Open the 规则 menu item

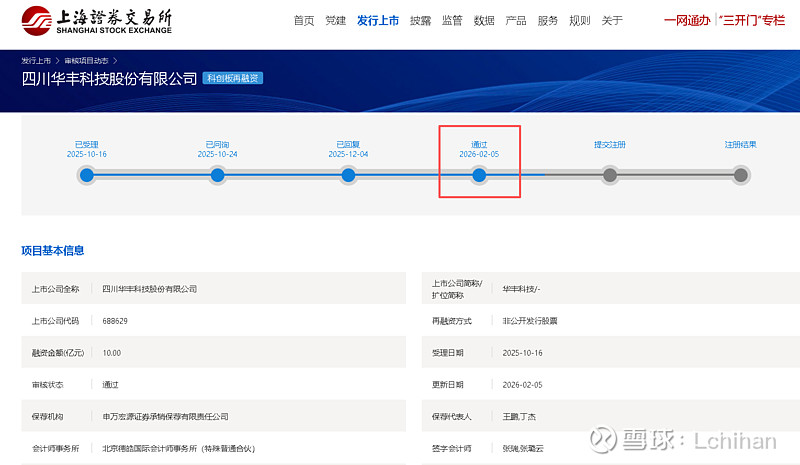point(580,20)
